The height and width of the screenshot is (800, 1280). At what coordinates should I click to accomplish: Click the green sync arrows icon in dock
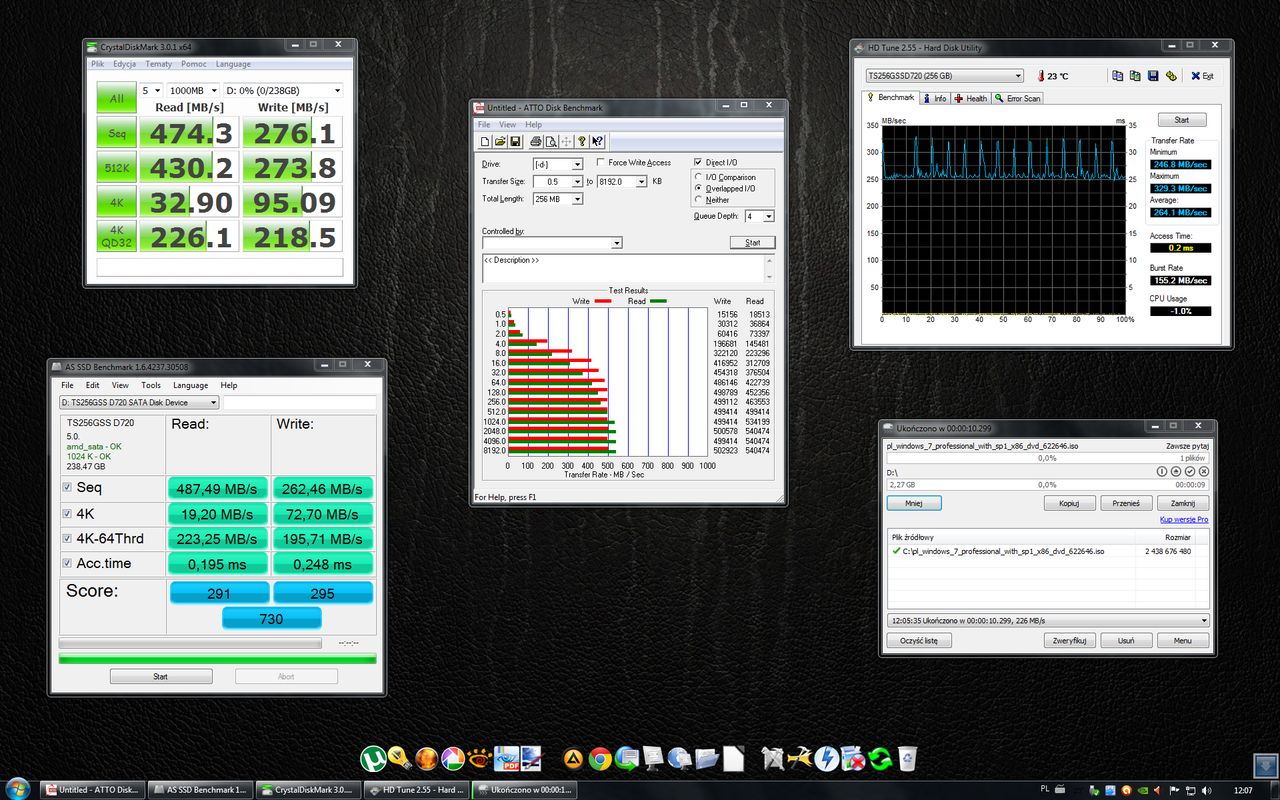(880, 759)
